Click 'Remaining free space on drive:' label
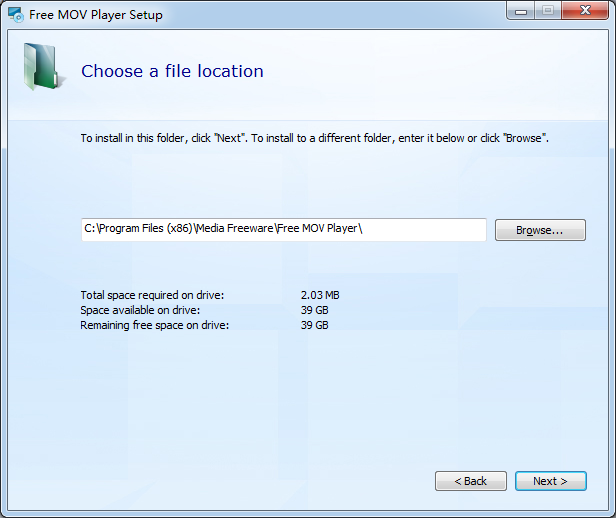This screenshot has height=518, width=616. click(154, 325)
